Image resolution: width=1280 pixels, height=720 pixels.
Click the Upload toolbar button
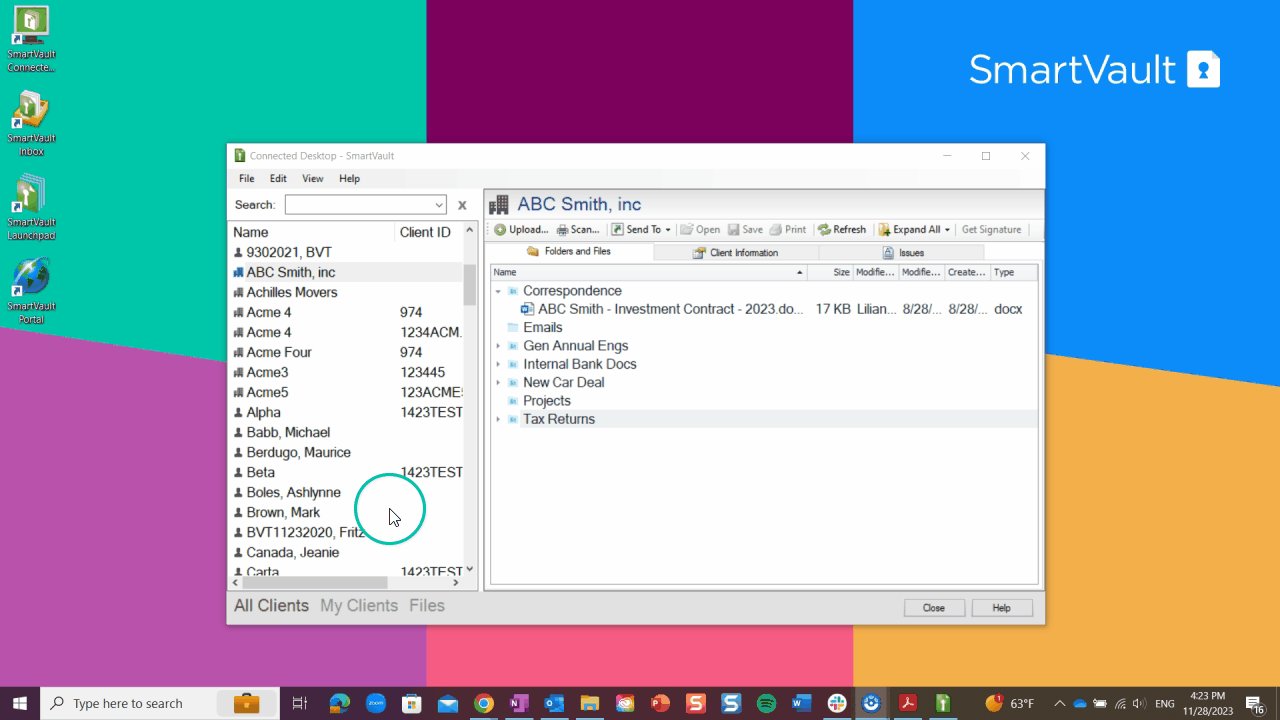tap(521, 230)
